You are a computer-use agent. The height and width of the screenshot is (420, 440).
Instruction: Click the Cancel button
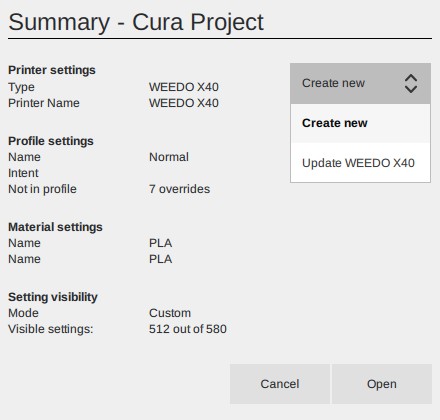(x=280, y=384)
